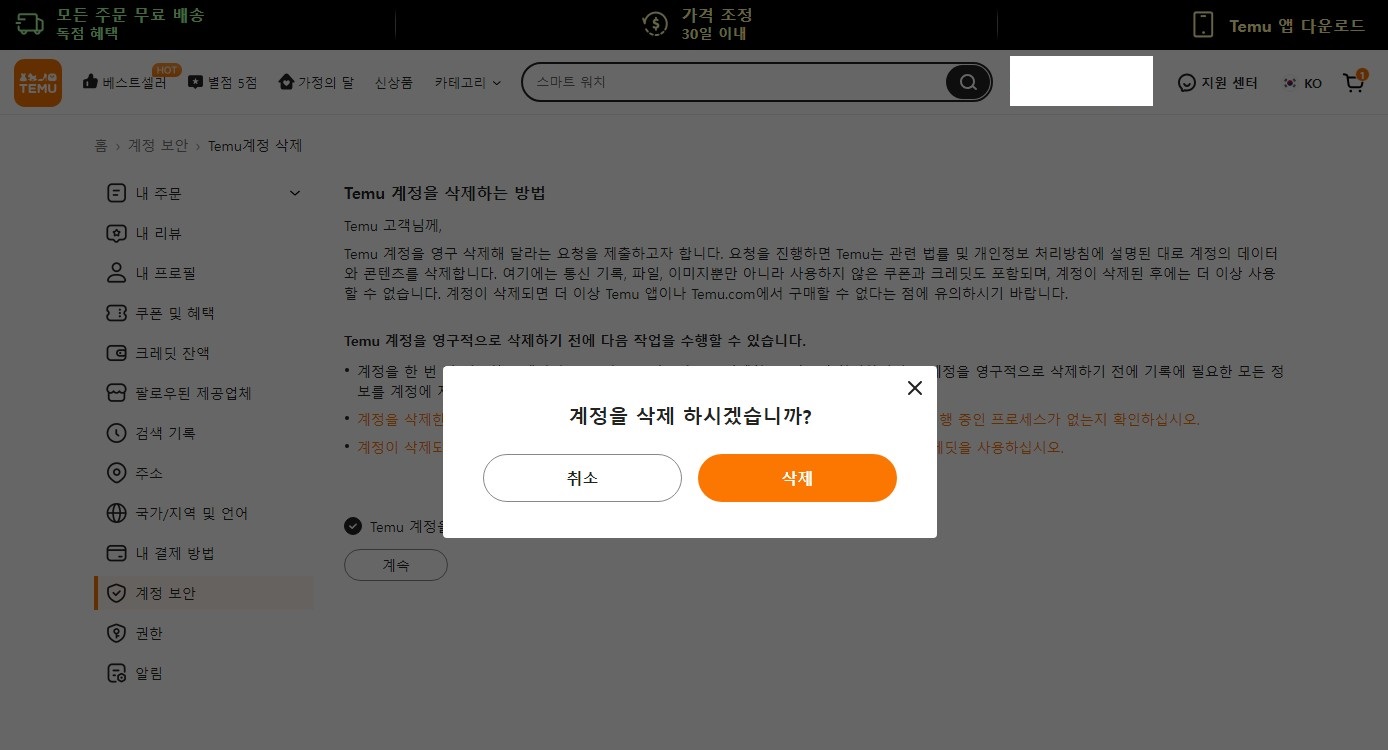Click the Temu logo
1388x750 pixels.
[37, 82]
